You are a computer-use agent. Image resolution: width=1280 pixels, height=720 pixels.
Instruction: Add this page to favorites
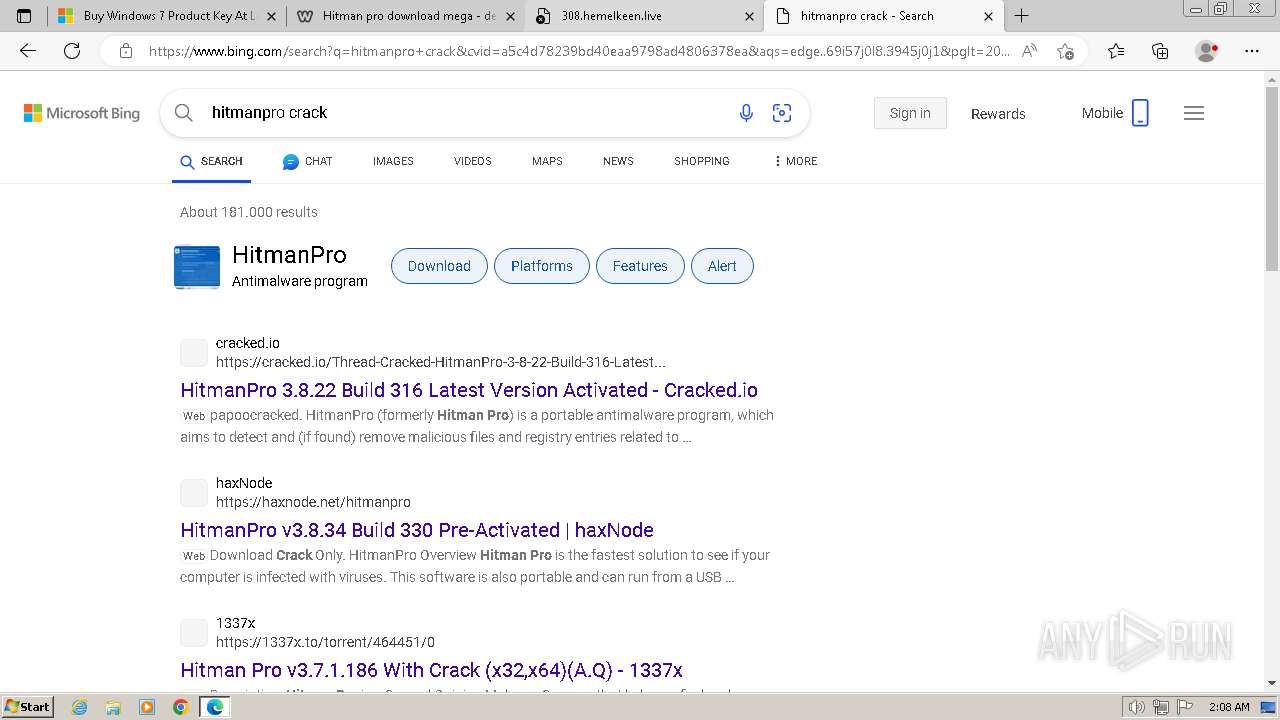coord(1065,51)
